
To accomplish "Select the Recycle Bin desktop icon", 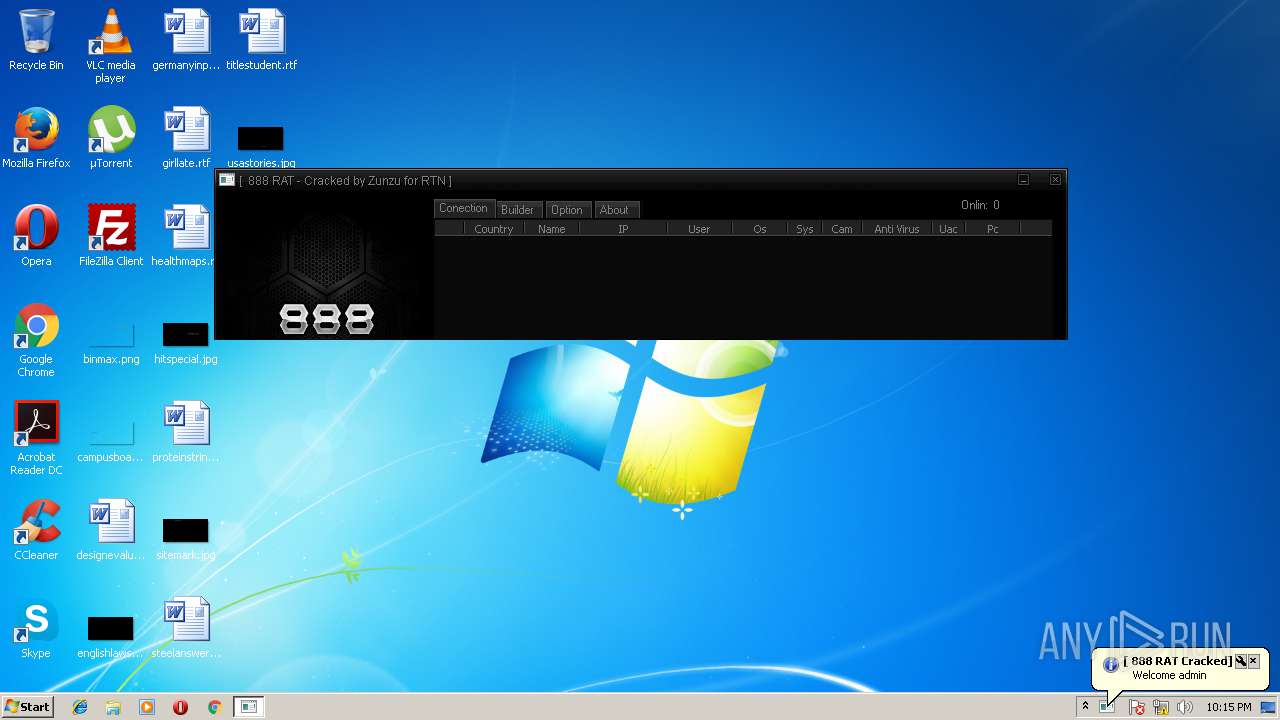I will (x=36, y=40).
